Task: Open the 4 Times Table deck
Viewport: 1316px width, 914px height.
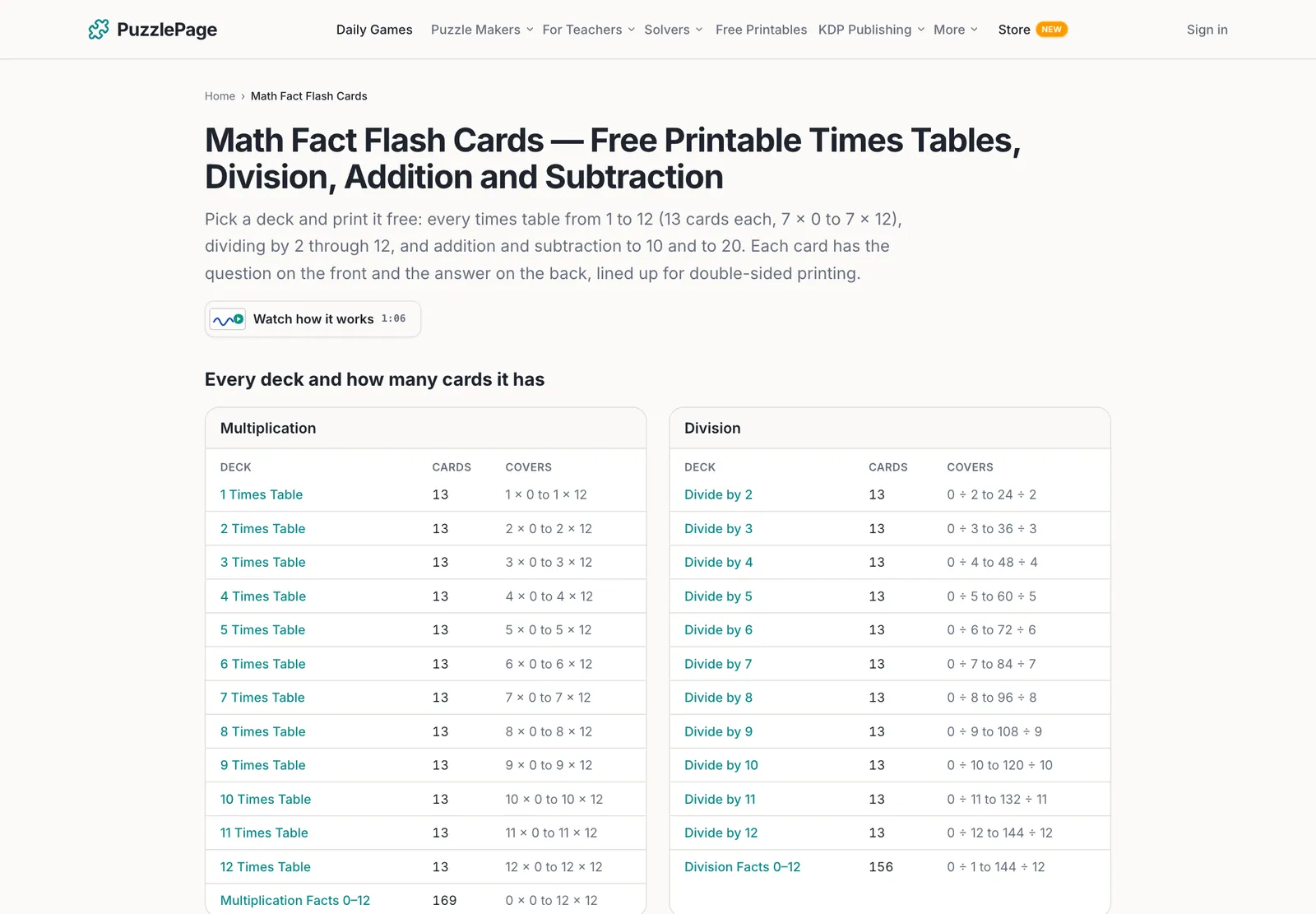Action: click(263, 596)
